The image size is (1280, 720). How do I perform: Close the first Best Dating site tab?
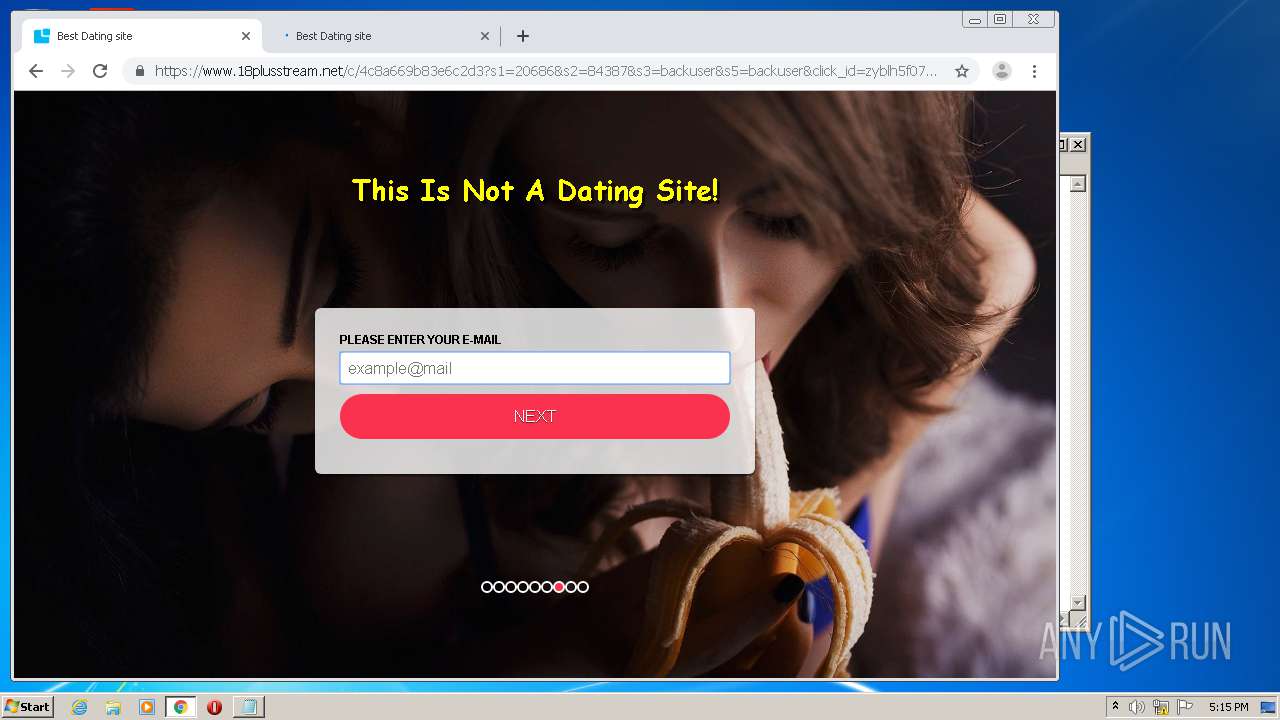point(246,36)
